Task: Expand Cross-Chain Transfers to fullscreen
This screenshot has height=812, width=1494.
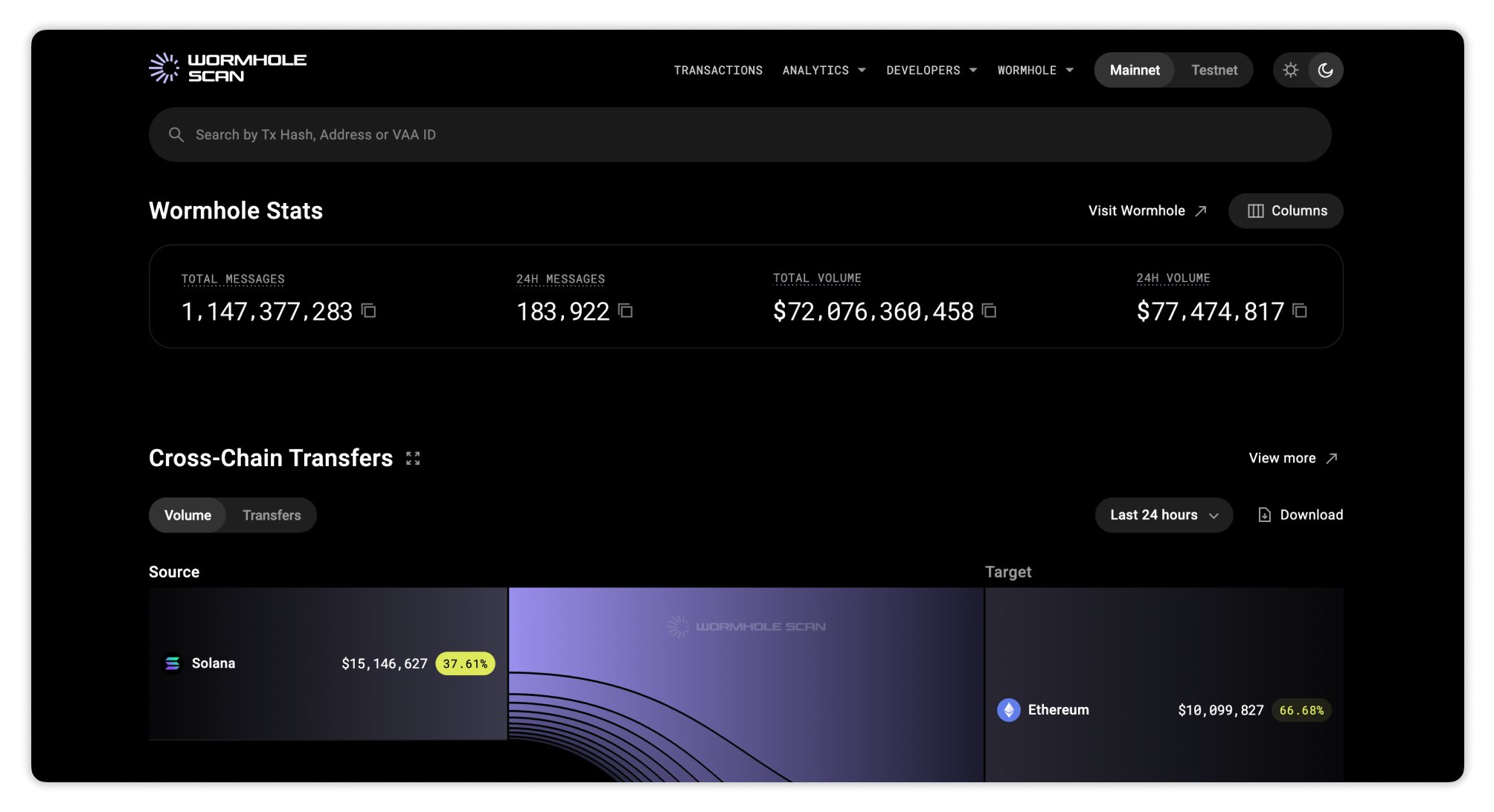Action: (x=413, y=458)
